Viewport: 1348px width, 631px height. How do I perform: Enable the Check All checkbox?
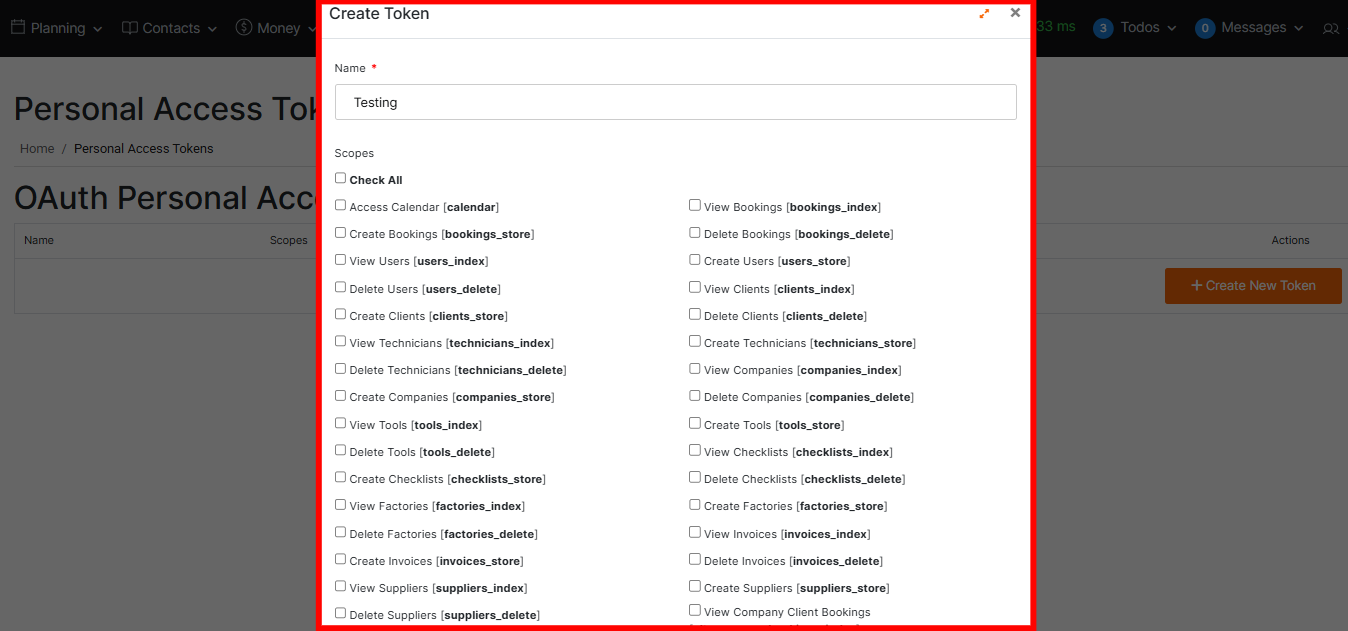(x=341, y=178)
